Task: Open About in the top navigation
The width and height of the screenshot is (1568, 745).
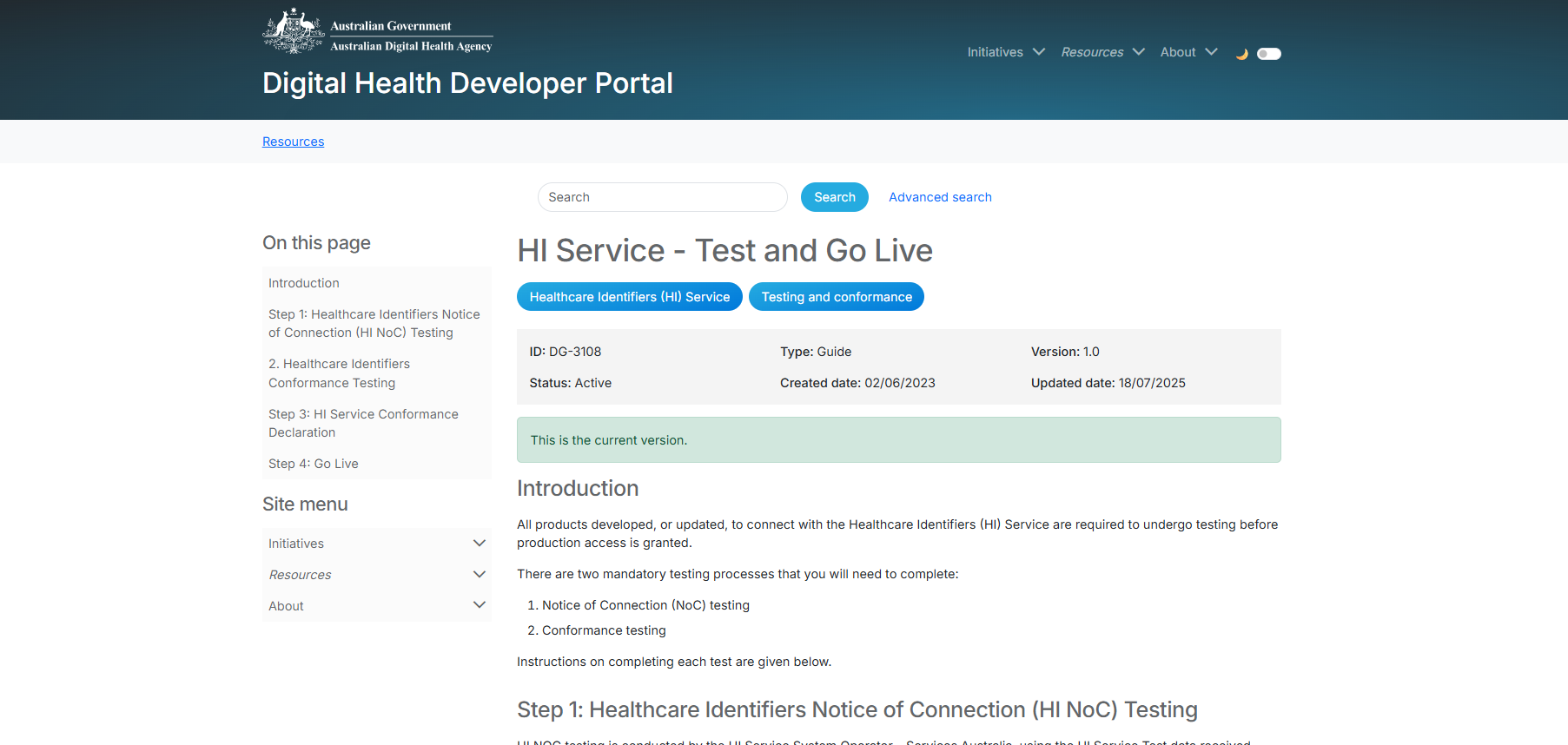Action: (1178, 52)
